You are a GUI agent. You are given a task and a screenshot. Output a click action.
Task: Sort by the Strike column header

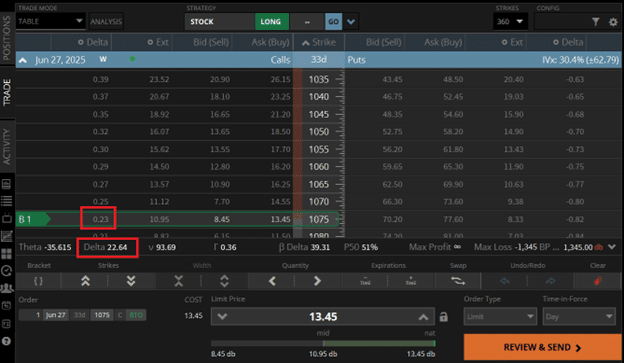coord(319,42)
